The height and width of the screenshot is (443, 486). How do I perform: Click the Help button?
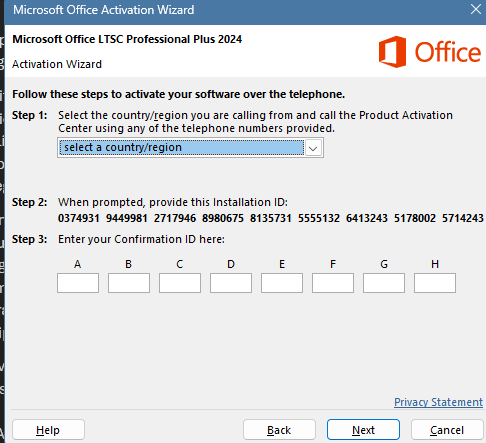pyautogui.click(x=48, y=430)
